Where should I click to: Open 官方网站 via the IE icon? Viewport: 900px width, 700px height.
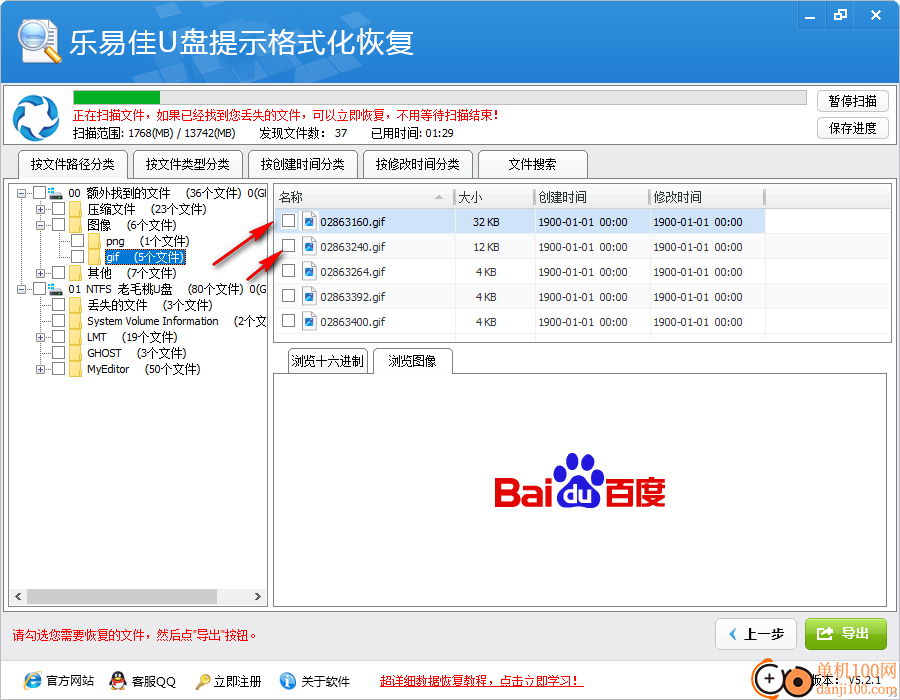point(33,681)
